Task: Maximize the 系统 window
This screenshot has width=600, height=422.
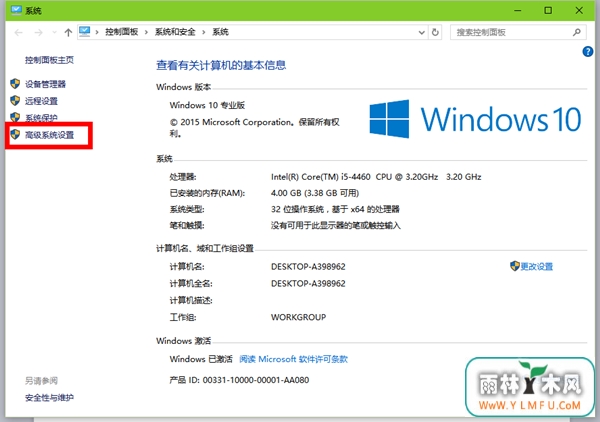Action: pos(548,10)
